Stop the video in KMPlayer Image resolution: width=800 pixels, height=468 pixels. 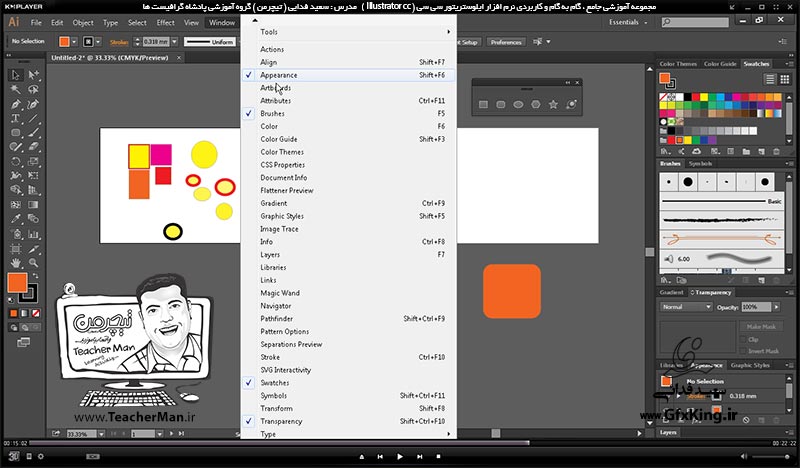(438, 456)
